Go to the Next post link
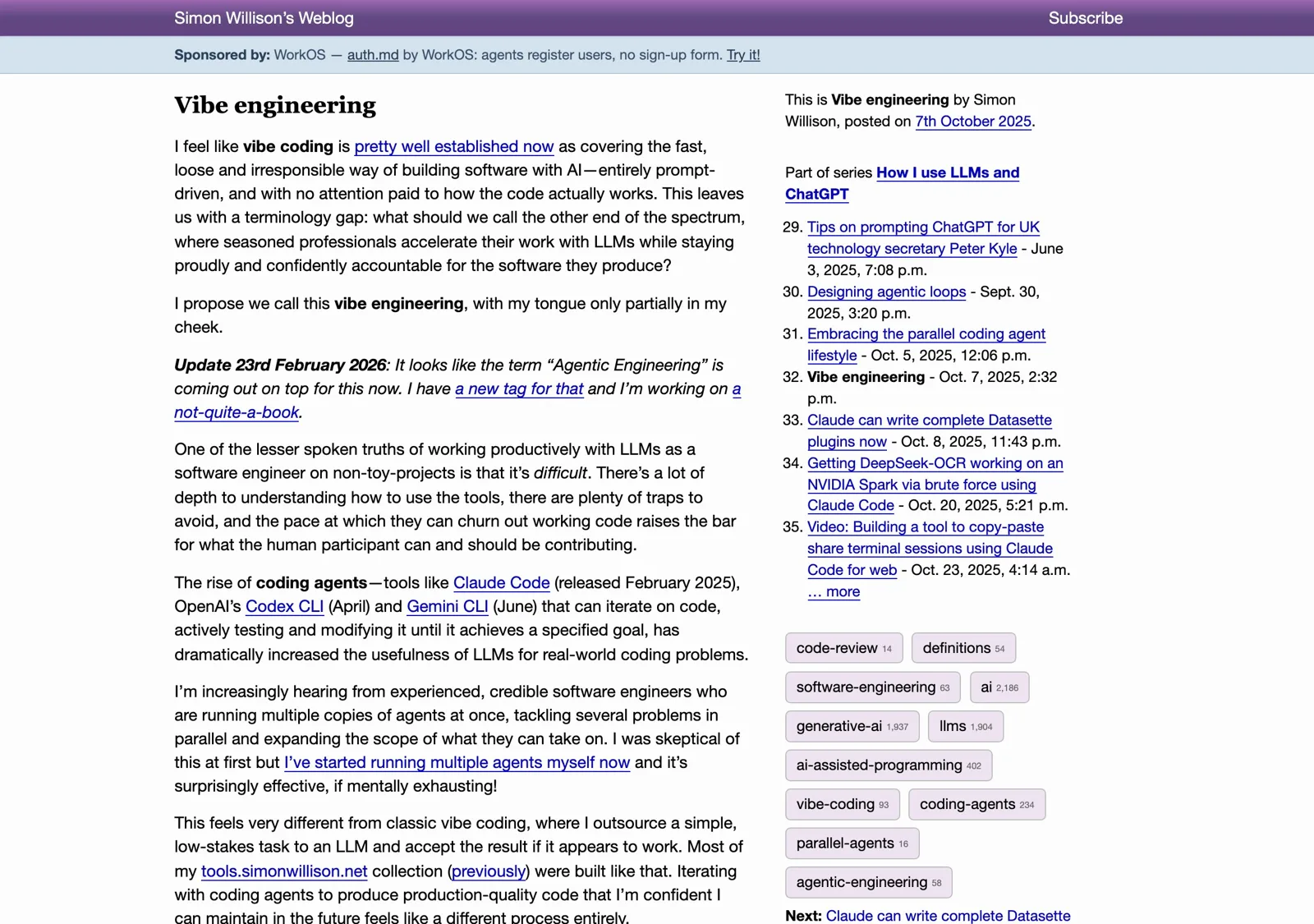1314x924 pixels. tap(948, 915)
